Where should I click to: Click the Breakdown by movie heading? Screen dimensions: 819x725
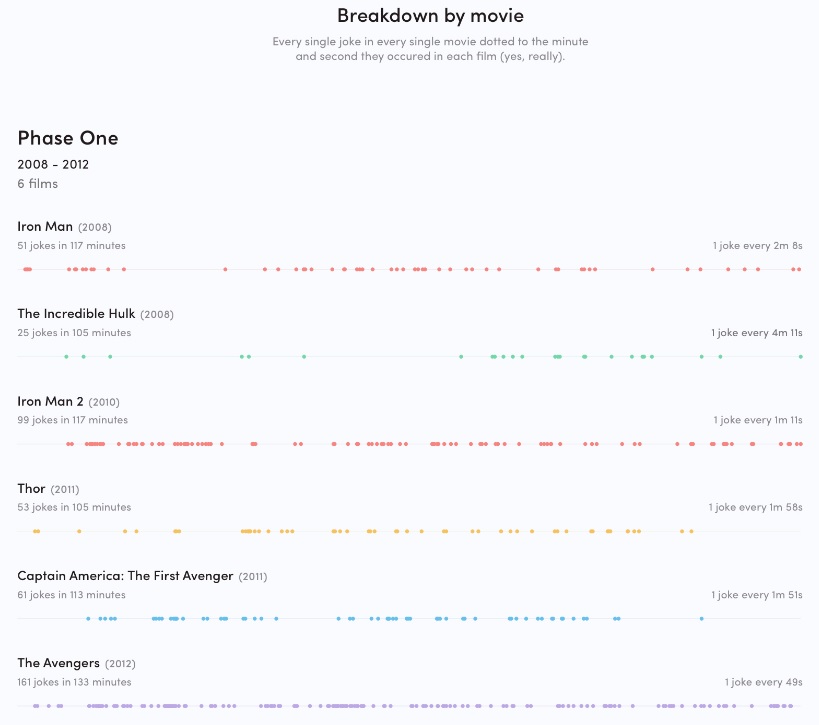click(430, 15)
